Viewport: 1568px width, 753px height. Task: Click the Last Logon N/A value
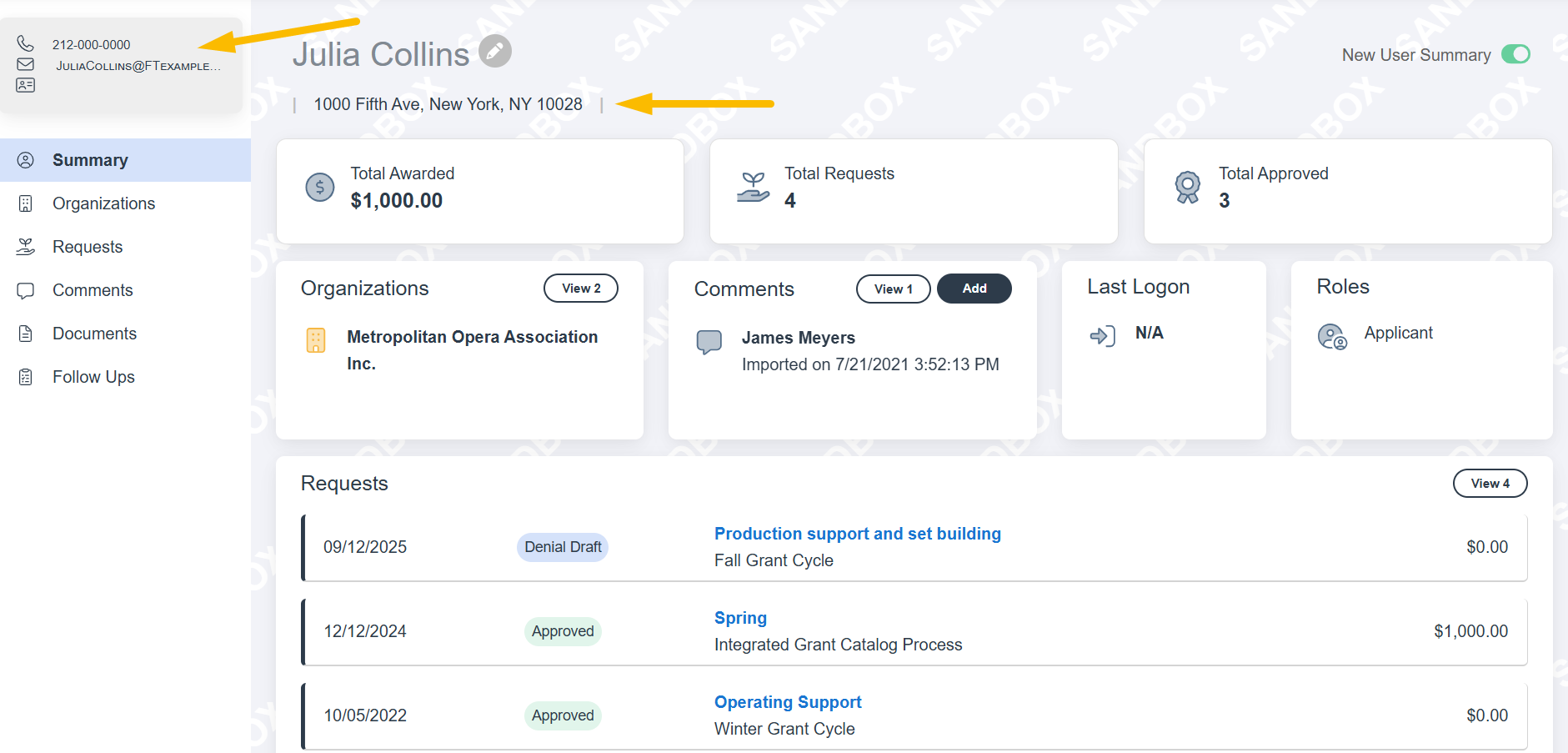pyautogui.click(x=1149, y=333)
